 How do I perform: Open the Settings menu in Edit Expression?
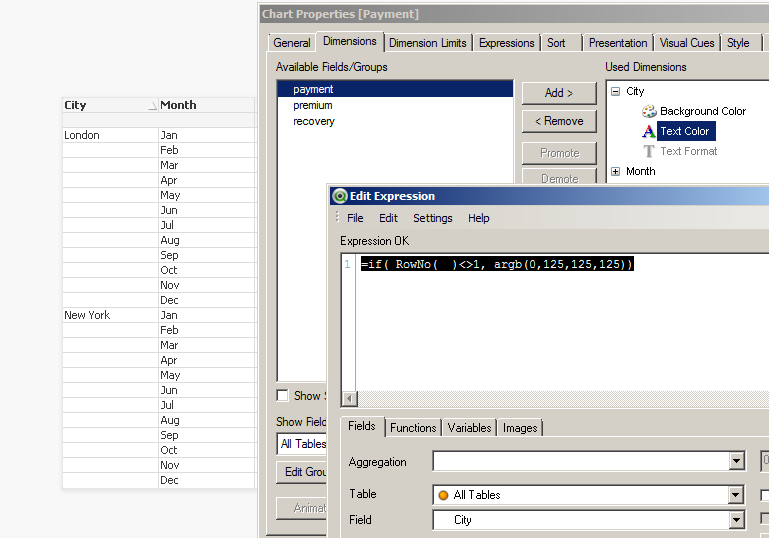coord(433,218)
